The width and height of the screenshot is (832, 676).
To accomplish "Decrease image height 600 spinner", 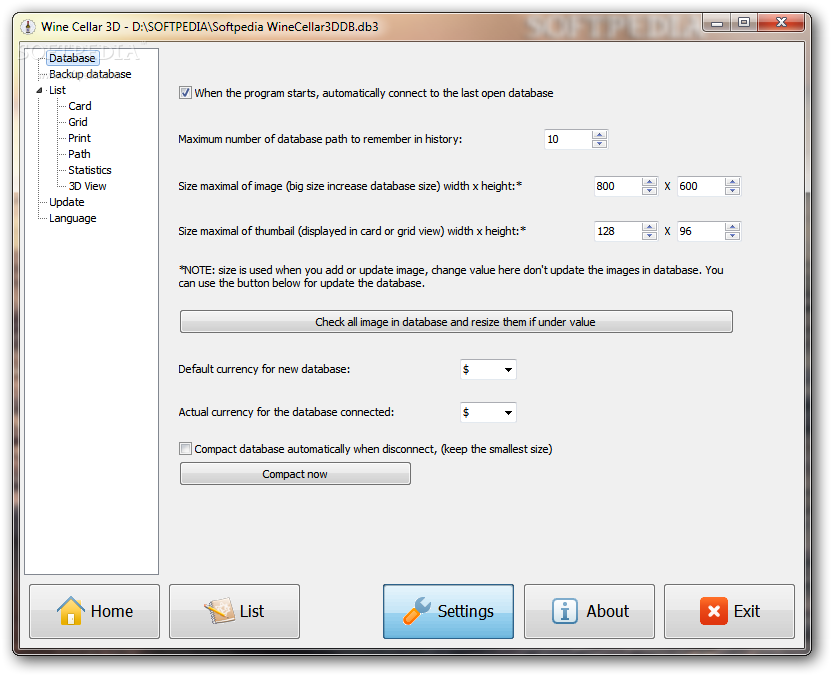I will 732,191.
